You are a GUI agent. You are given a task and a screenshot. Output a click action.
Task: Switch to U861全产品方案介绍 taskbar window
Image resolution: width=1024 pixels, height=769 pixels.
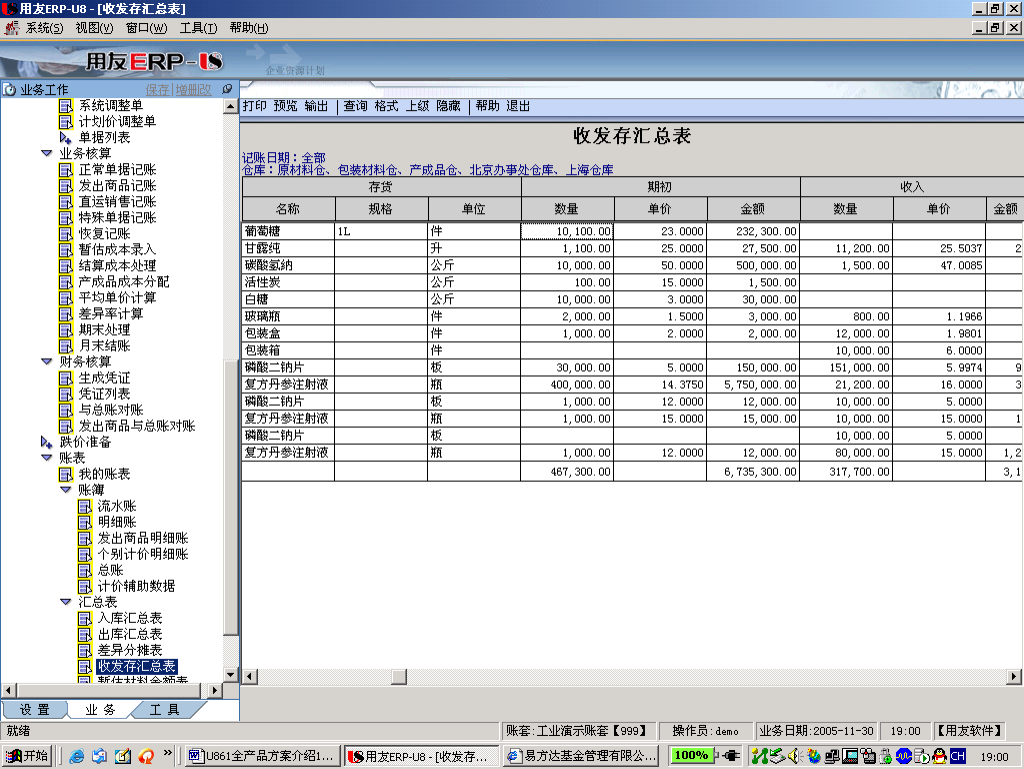263,756
